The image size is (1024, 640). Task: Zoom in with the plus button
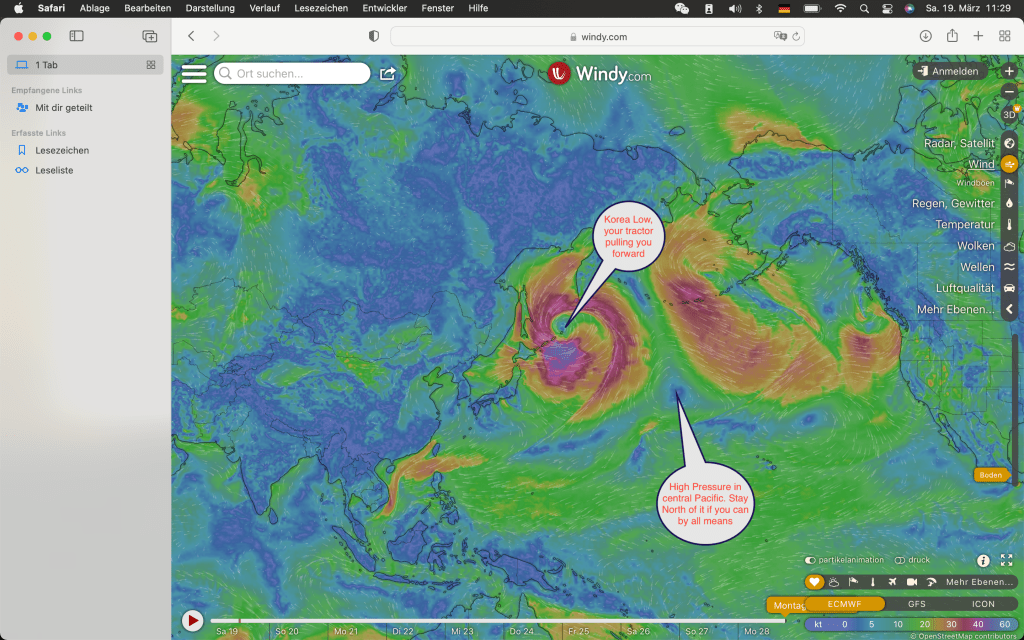click(1009, 72)
